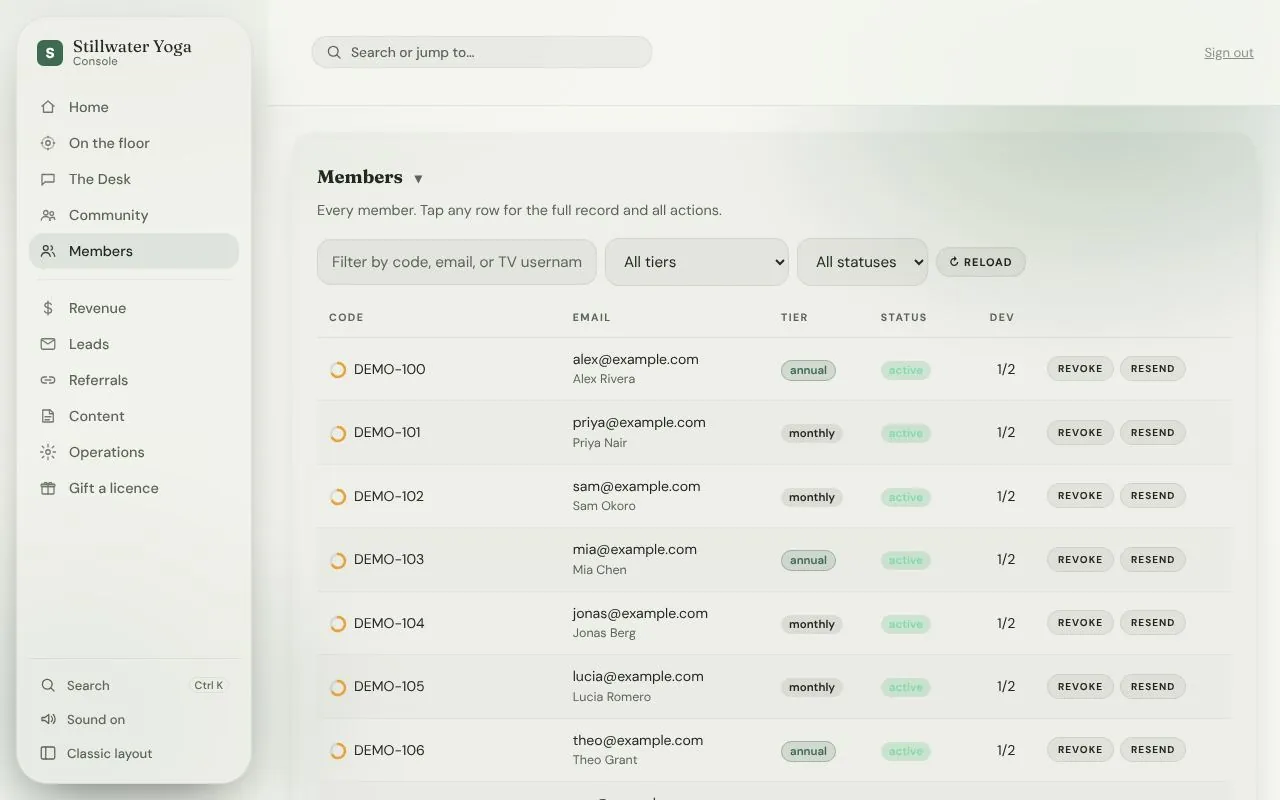
Task: Click the magnifier icon in the sidebar Search row
Action: click(x=48, y=686)
